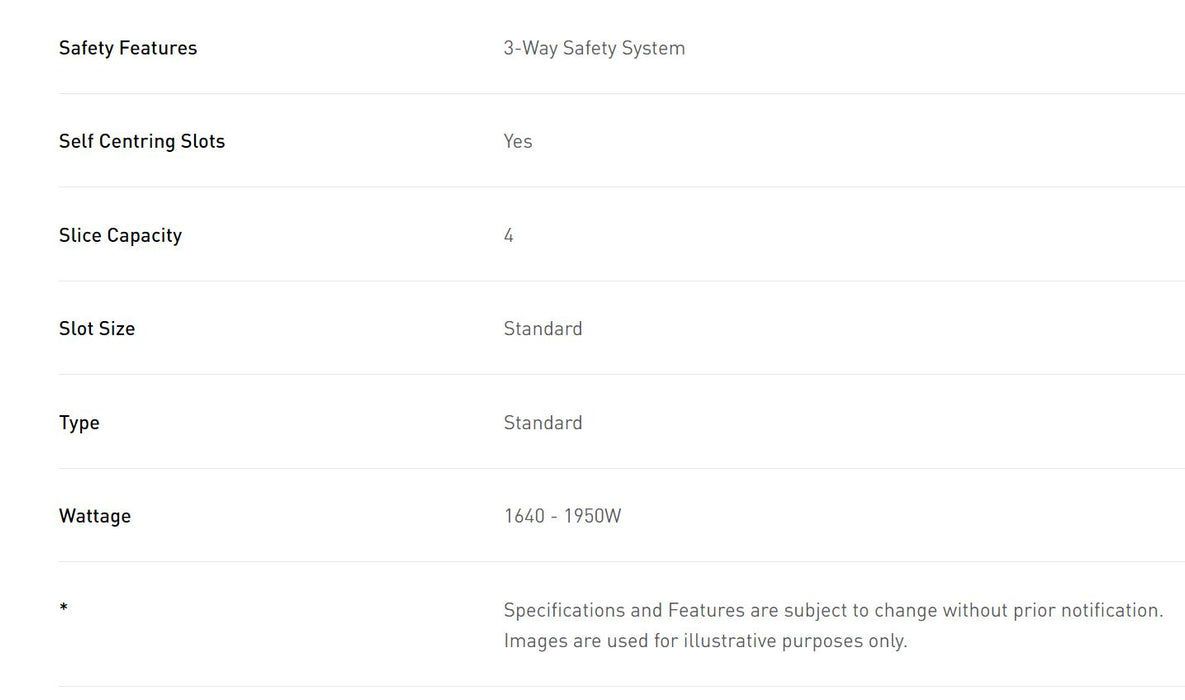Select the 3-Way Safety System value
This screenshot has height=700, width=1185.
pos(594,48)
